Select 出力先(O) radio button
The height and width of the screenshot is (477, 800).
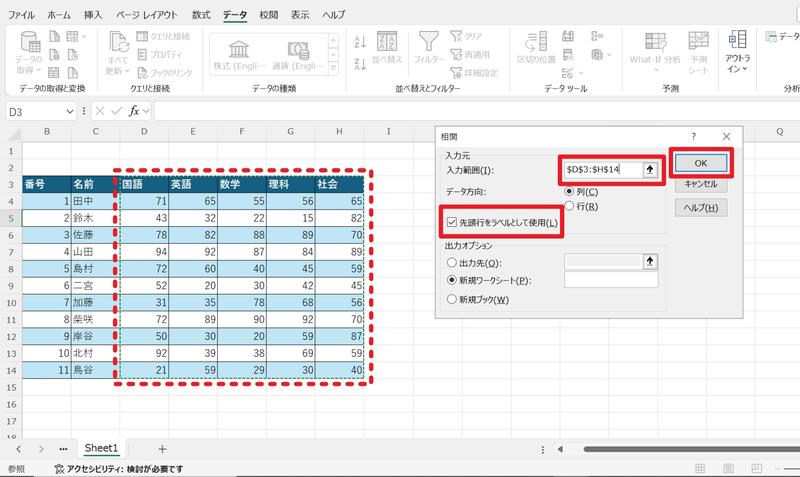tap(452, 263)
